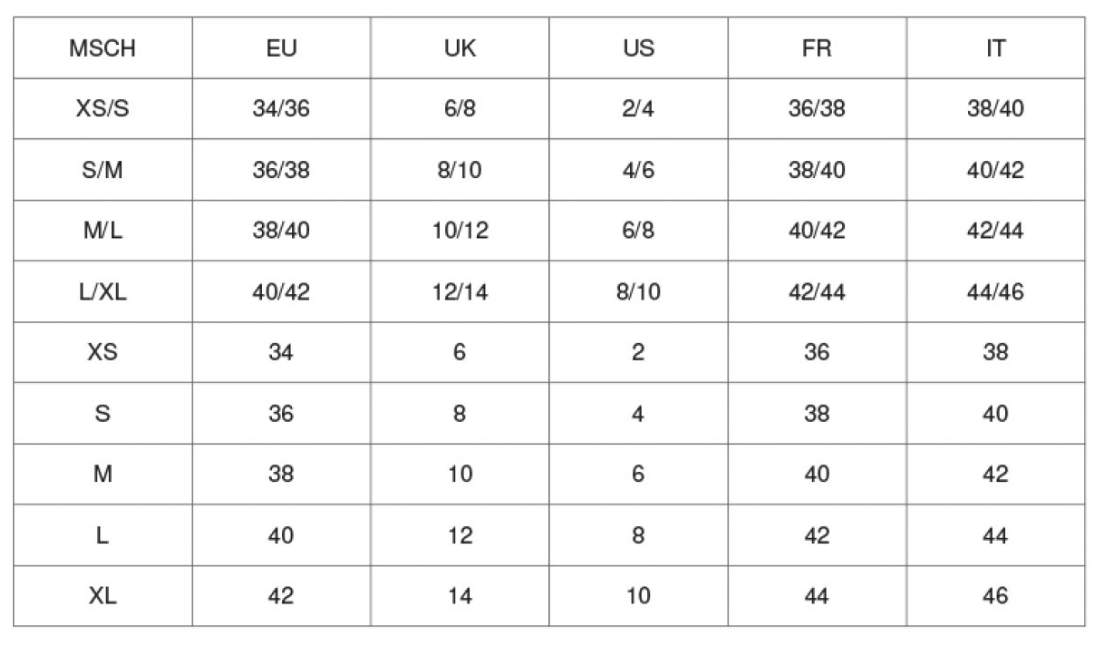The width and height of the screenshot is (1116, 654).
Task: Select the XS/S row label
Action: pos(102,109)
